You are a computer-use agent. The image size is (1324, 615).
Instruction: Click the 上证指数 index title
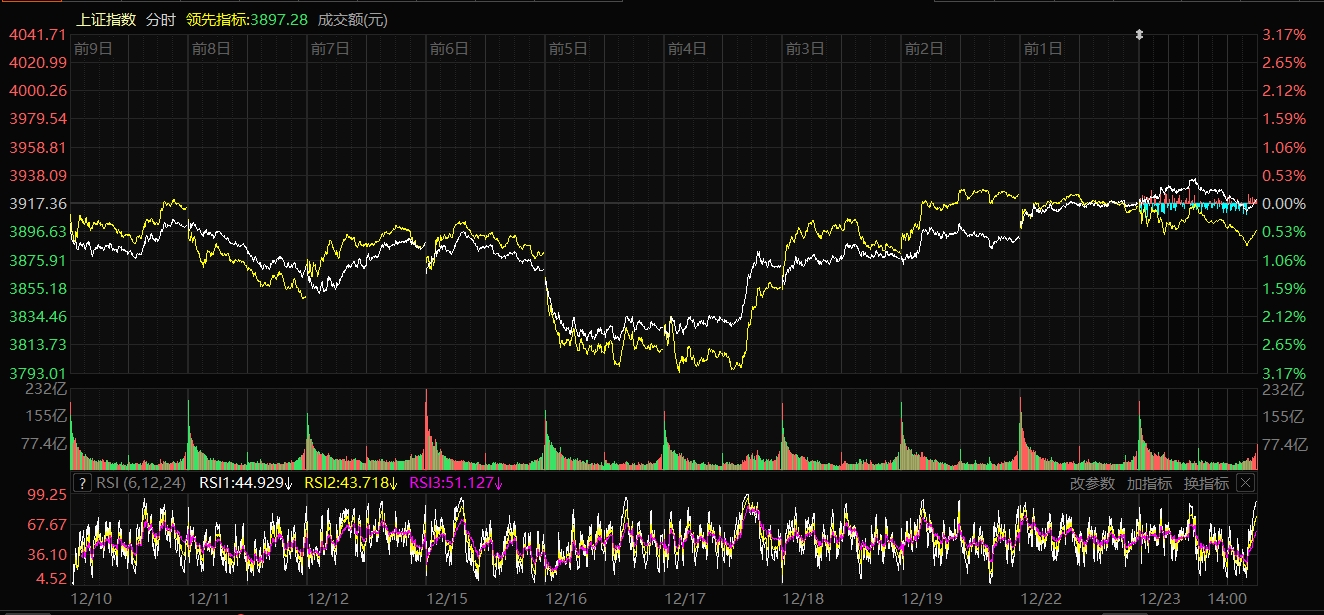[x=107, y=20]
